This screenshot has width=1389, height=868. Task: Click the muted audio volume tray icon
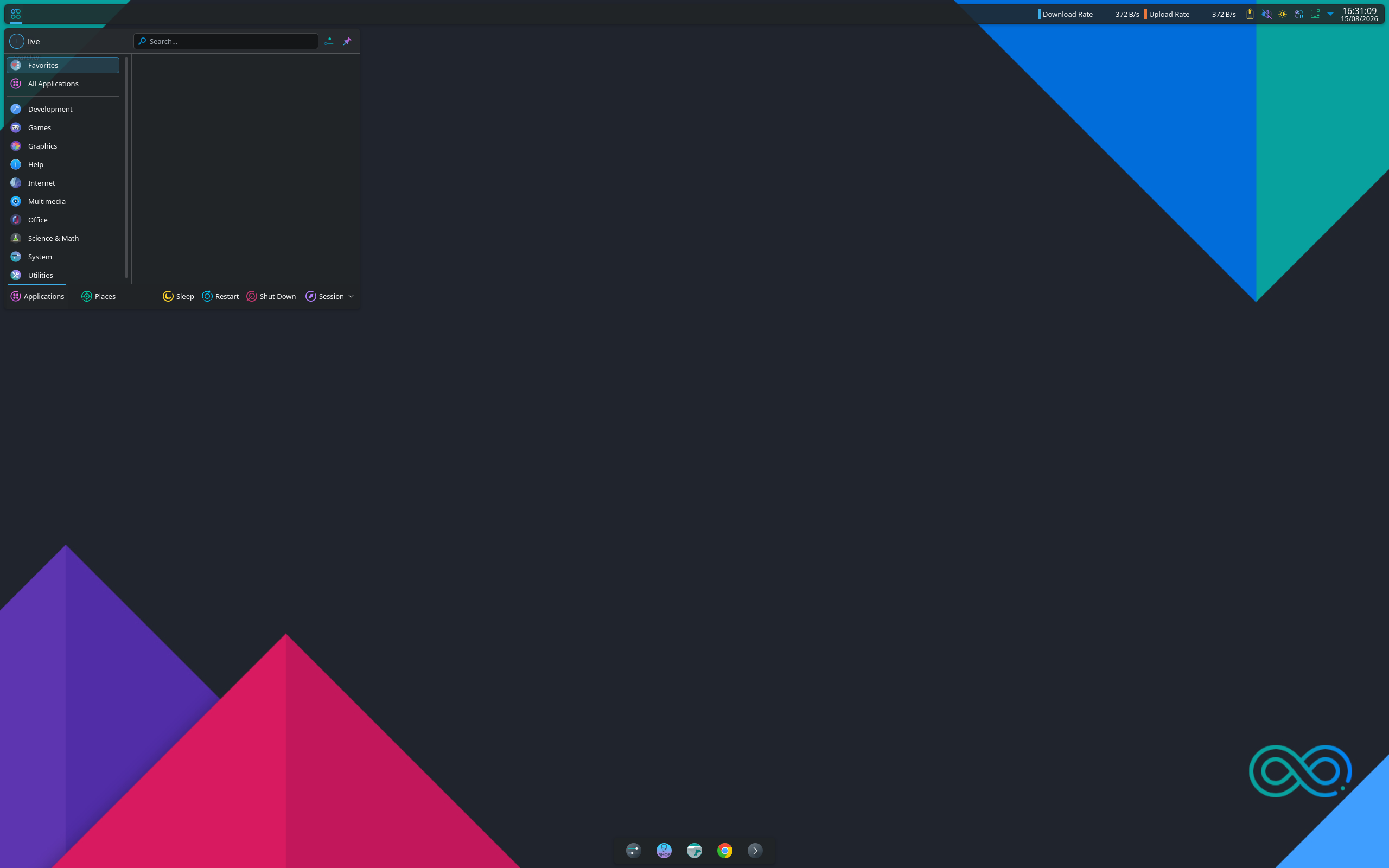(x=1266, y=14)
